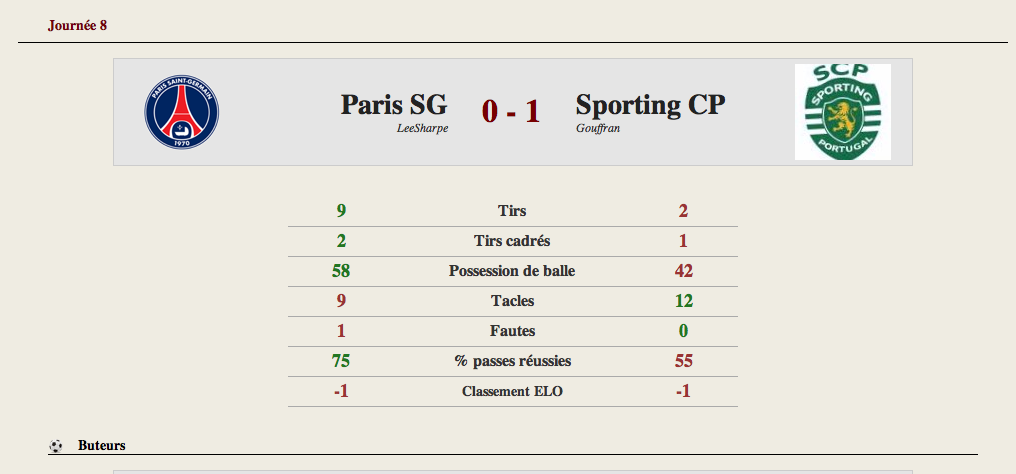
Task: Click the Fautes stat label
Action: pos(513,331)
